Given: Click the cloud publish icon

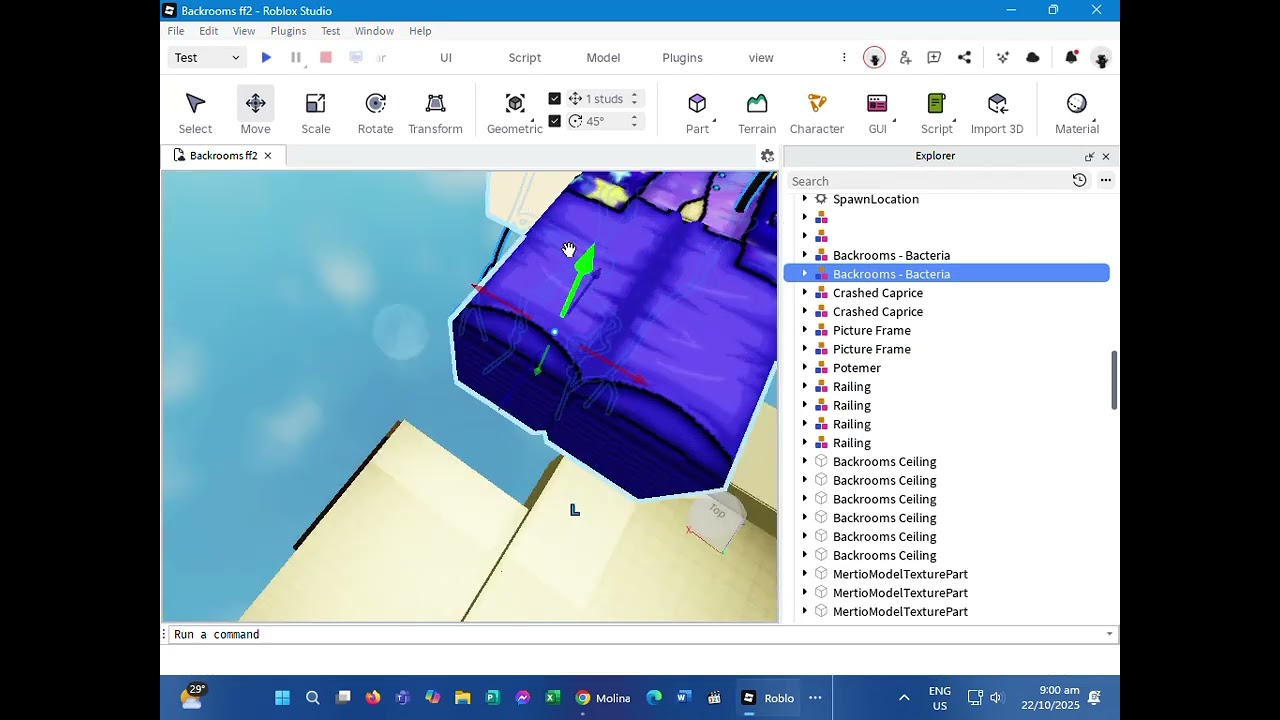Looking at the screenshot, I should pyautogui.click(x=1033, y=58).
